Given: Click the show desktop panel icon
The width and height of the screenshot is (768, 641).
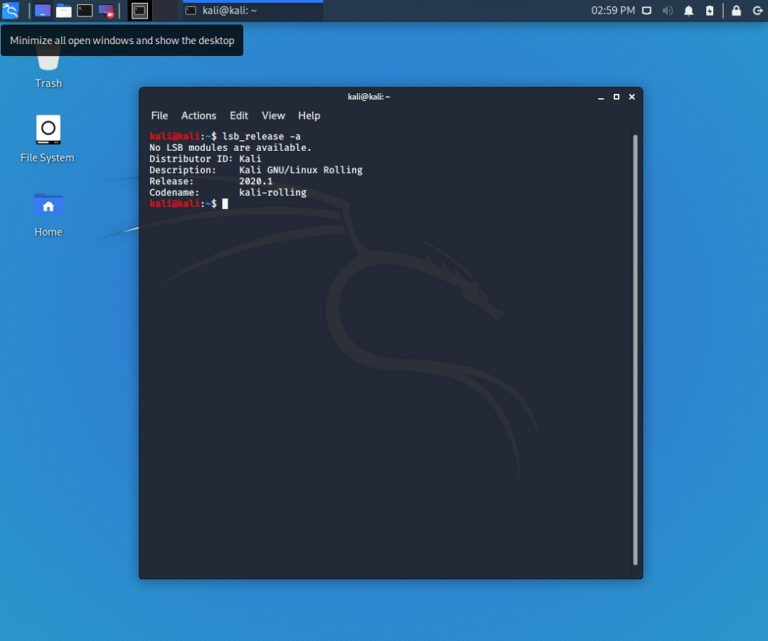Looking at the screenshot, I should pos(42,10).
